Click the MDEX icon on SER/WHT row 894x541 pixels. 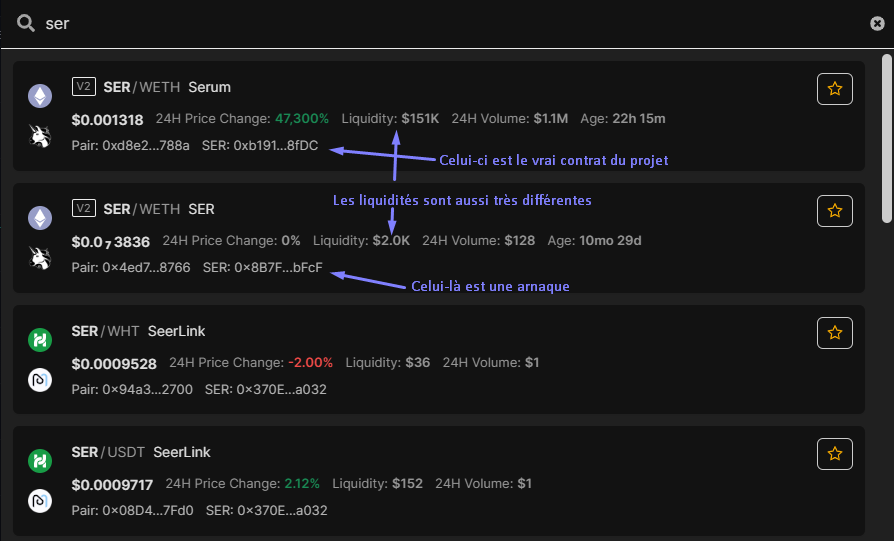pos(40,380)
